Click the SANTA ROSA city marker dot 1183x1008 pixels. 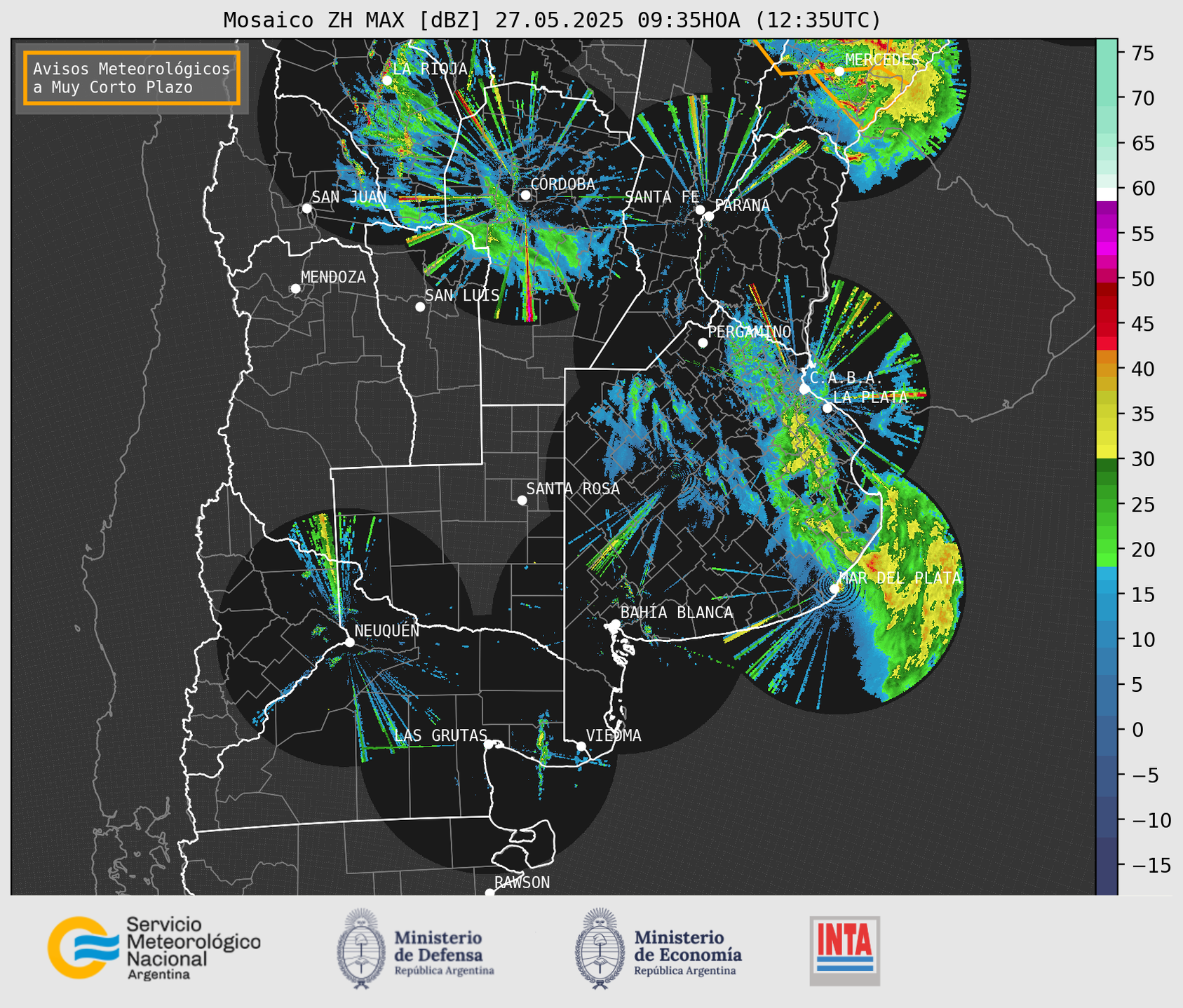[x=522, y=500]
